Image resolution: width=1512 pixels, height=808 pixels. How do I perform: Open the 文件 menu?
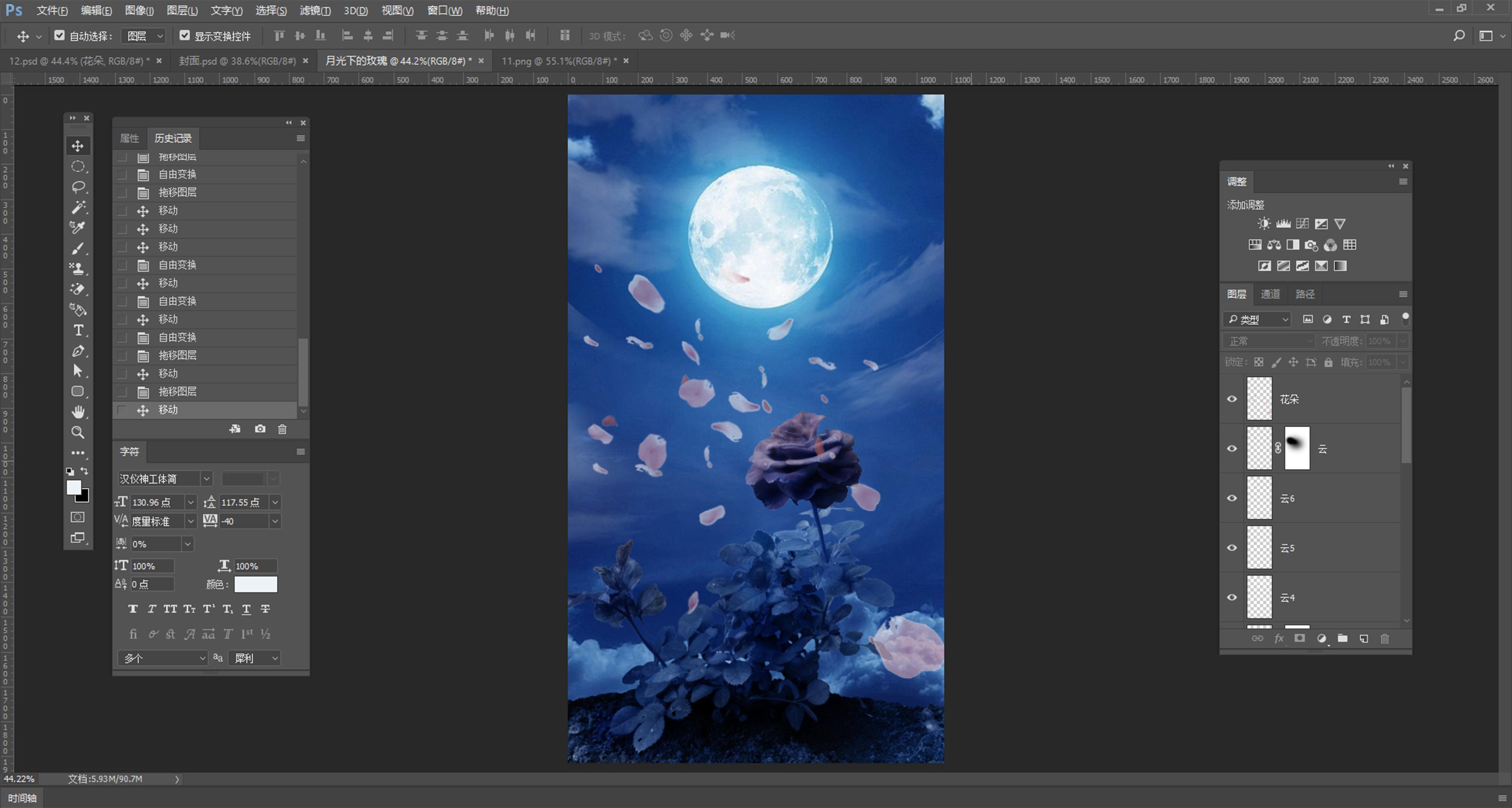[52, 11]
